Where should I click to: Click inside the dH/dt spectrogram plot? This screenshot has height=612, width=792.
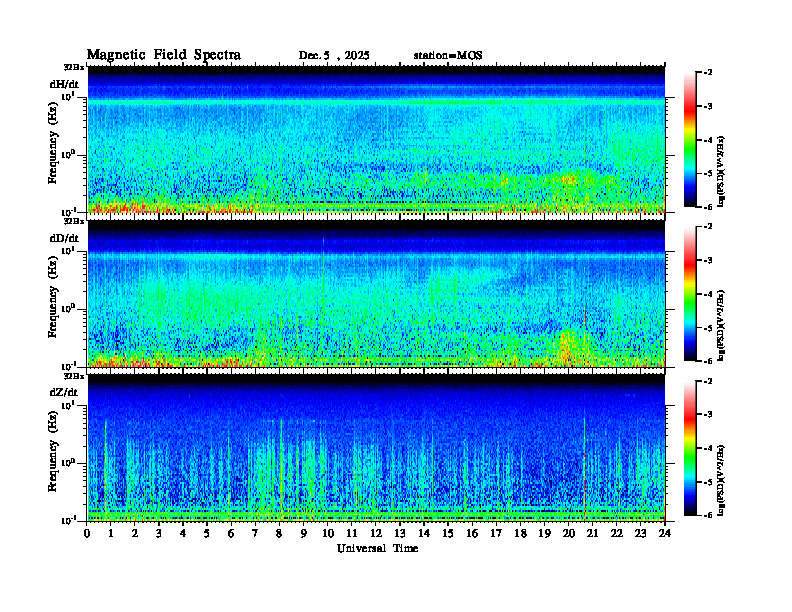coord(376,139)
